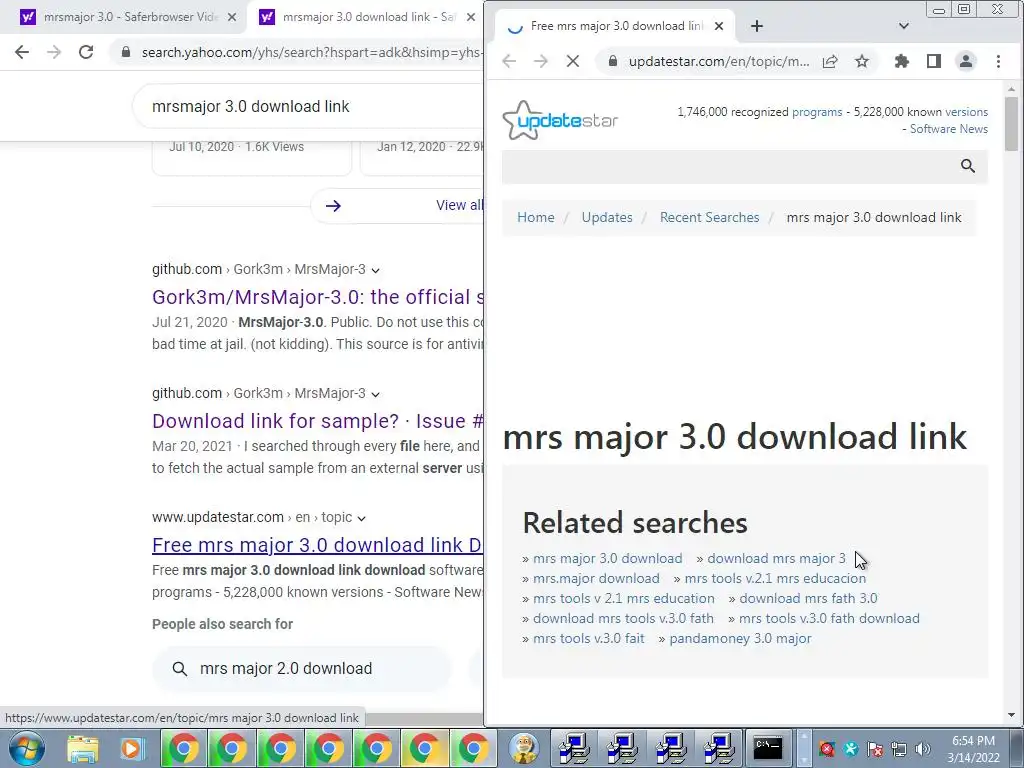Screen dimensions: 1024x768
Task: Open 'Download link for sample? · Issue' result
Action: [x=318, y=421]
